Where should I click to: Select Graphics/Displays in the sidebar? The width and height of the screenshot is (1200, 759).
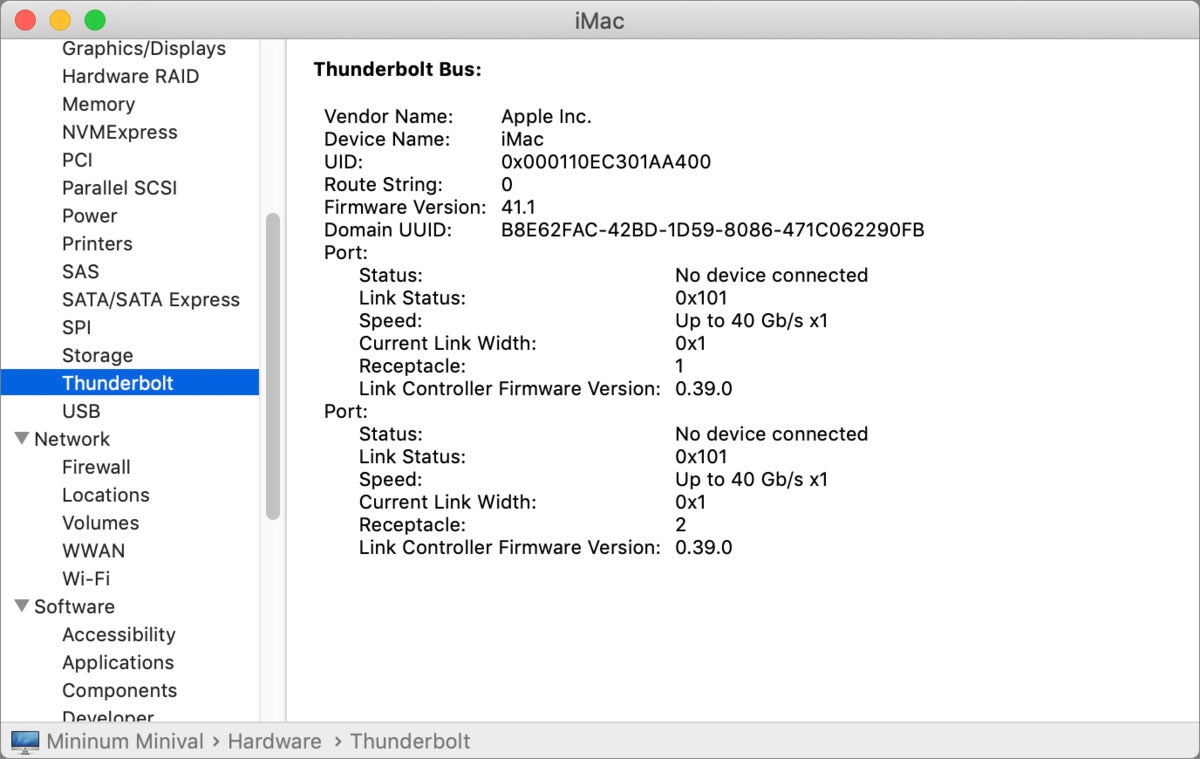pos(144,48)
